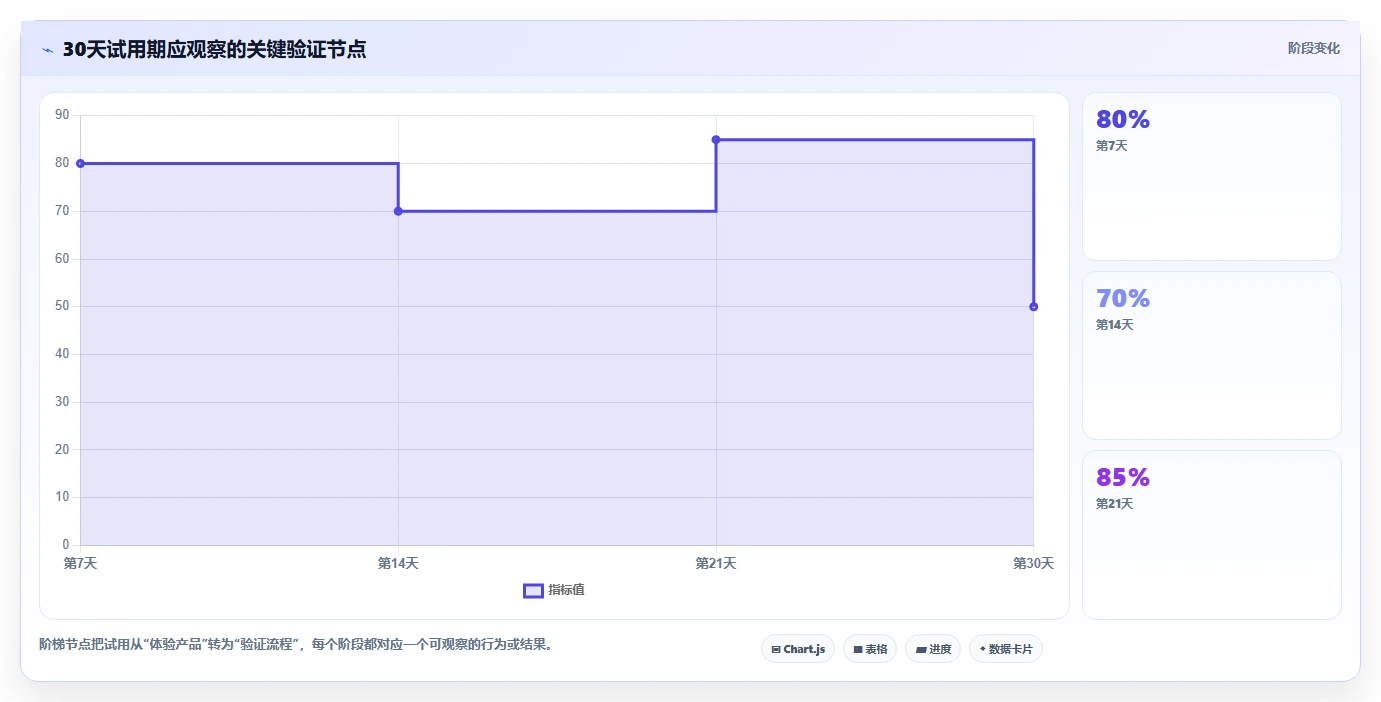
Task: Toggle the 指标值 legend swatch
Action: (533, 590)
